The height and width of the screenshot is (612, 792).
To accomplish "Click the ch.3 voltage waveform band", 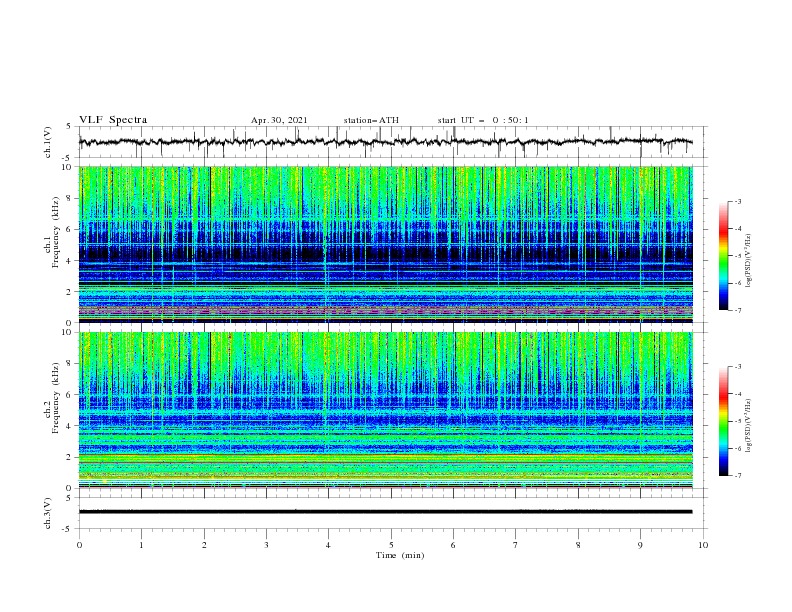I will tap(385, 512).
